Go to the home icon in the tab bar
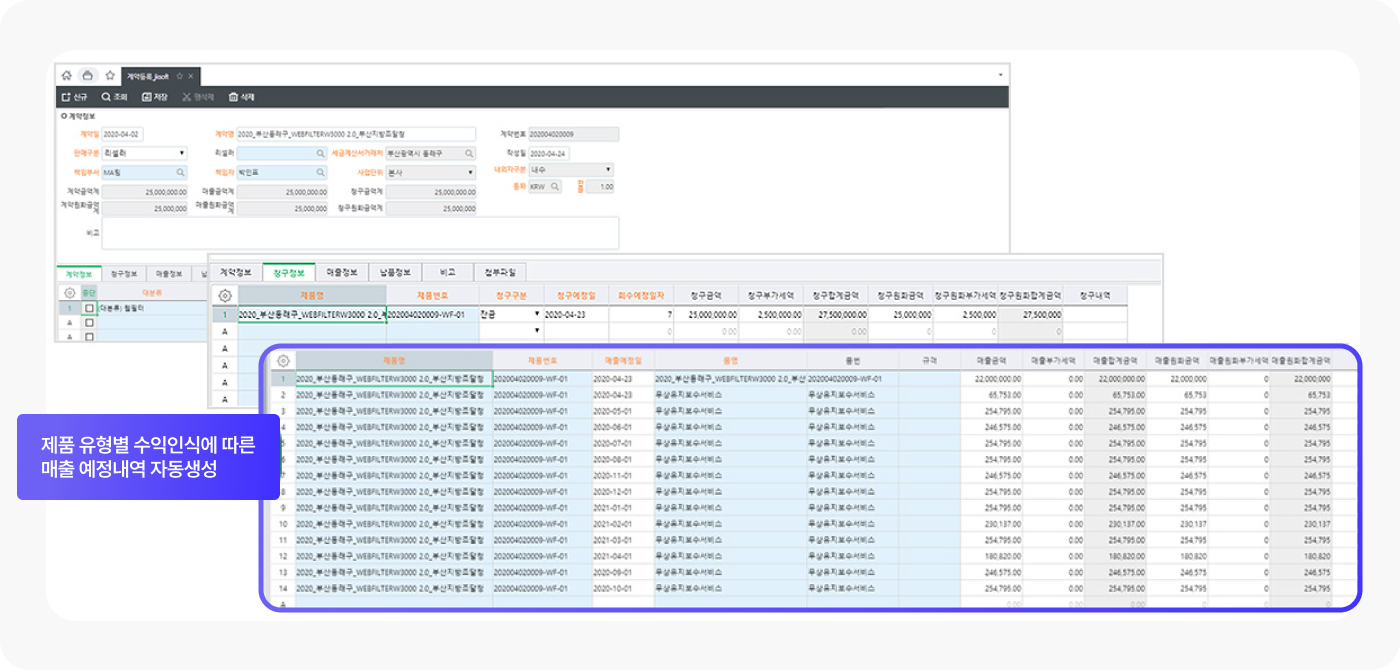The height and width of the screenshot is (670, 1400). pos(66,75)
